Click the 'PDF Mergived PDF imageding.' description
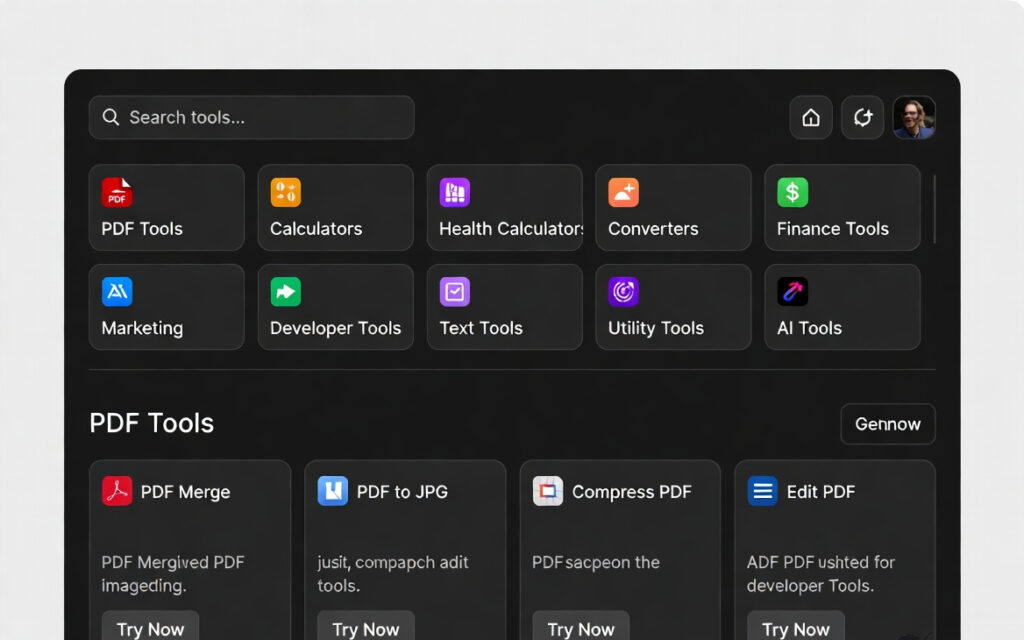 coord(173,574)
